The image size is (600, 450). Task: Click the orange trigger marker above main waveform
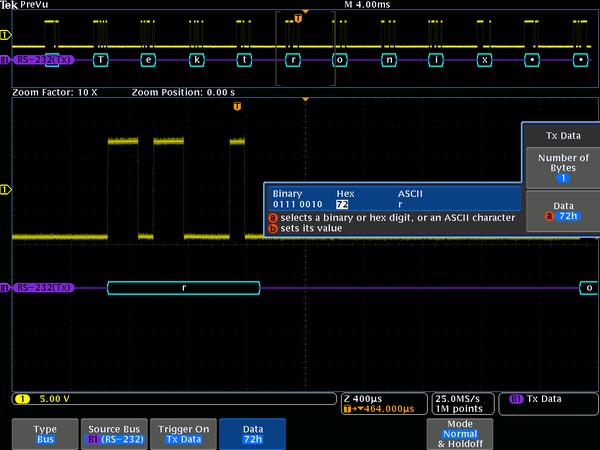coord(237,105)
